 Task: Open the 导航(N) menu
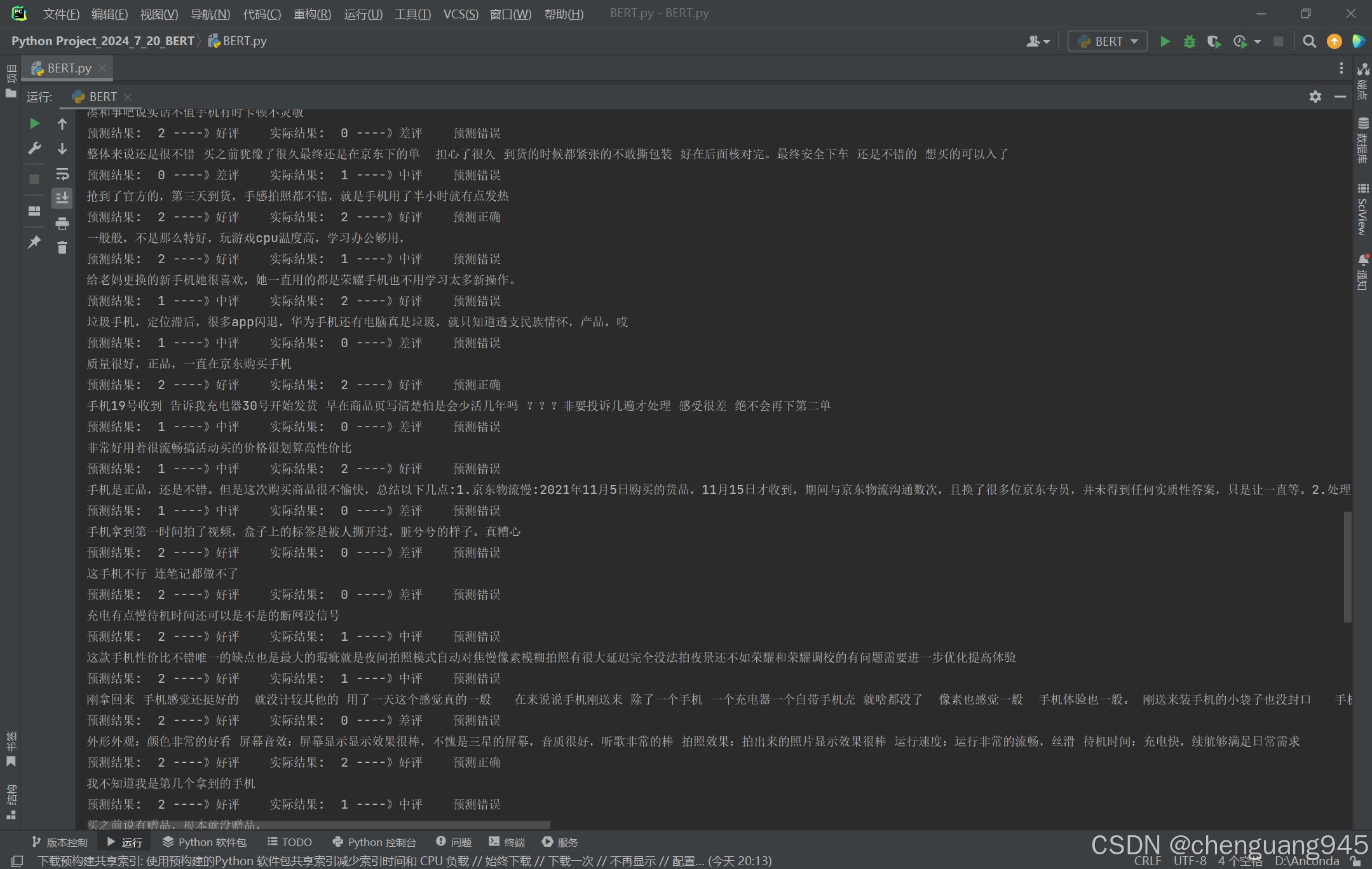point(210,14)
